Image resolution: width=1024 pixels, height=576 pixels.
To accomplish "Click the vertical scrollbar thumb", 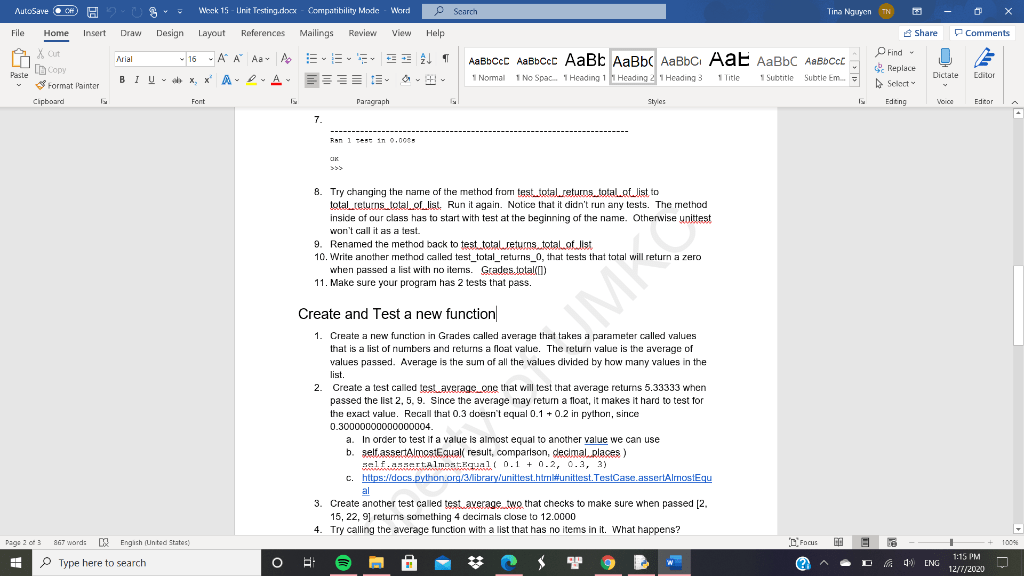I will coord(1017,306).
